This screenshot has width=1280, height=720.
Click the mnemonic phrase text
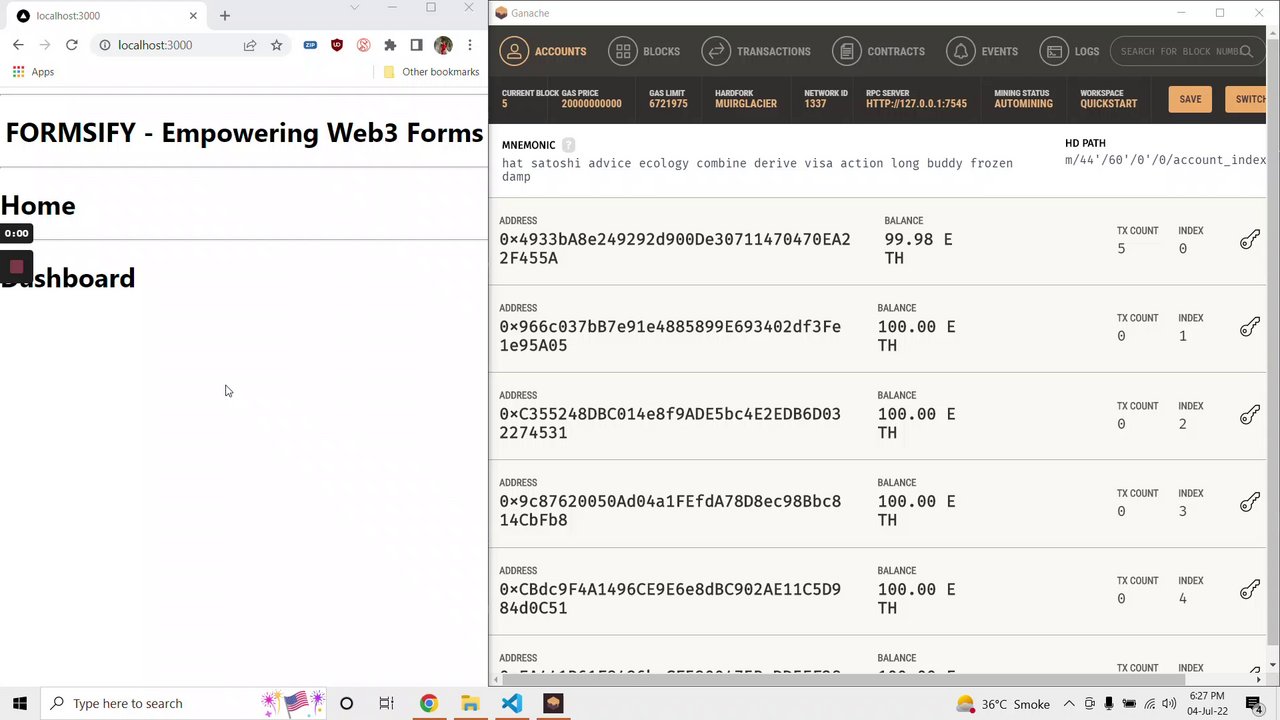757,169
